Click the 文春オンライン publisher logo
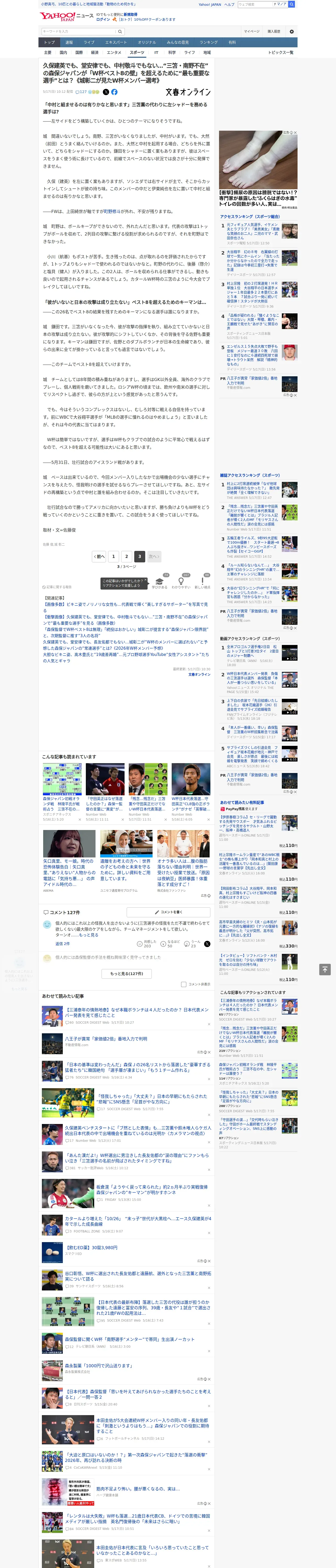The width and height of the screenshot is (336, 1568). (188, 92)
